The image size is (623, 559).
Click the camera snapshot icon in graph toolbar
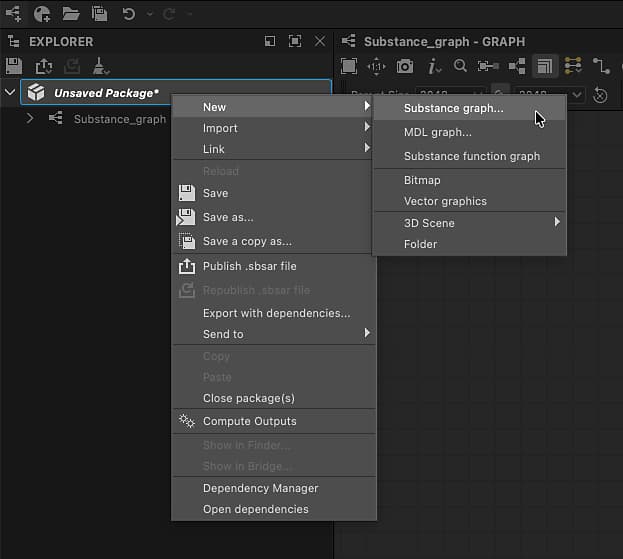[404, 66]
